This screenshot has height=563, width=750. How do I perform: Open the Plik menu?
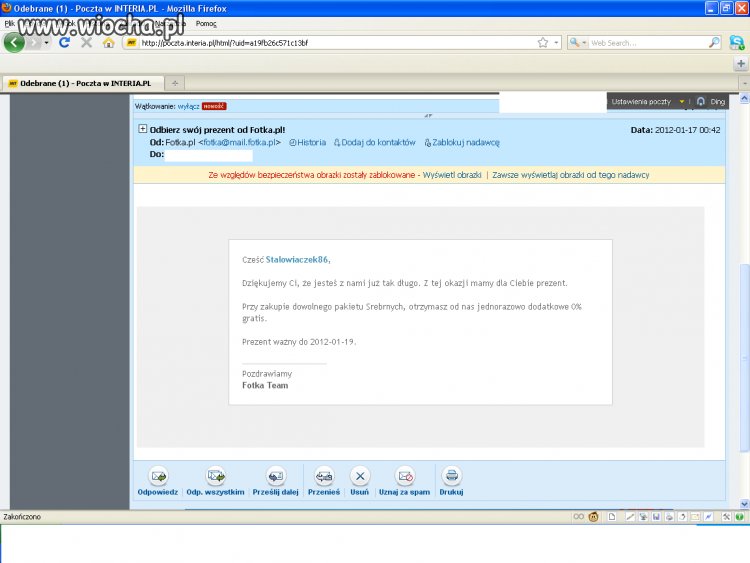[10, 23]
